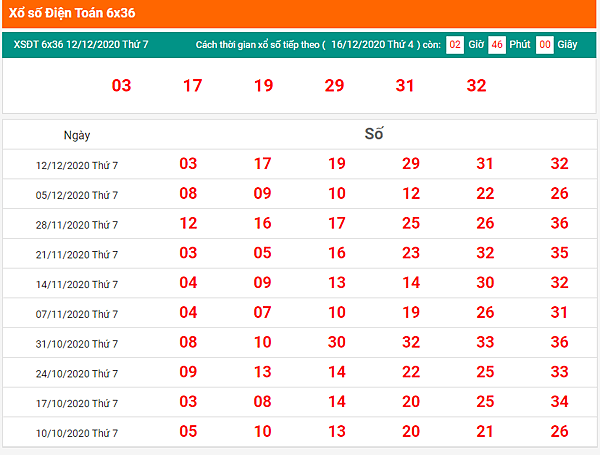
Task: Select the 14/11/2020 Thứ 7 date row
Action: tap(300, 283)
